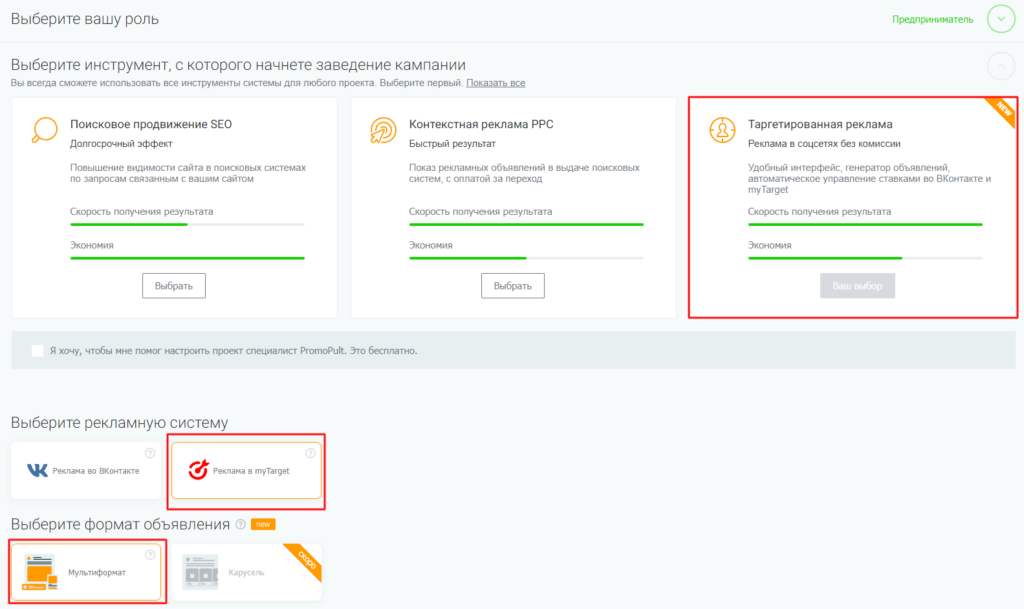
Task: Choose the PPC card Выбрать button
Action: point(513,286)
